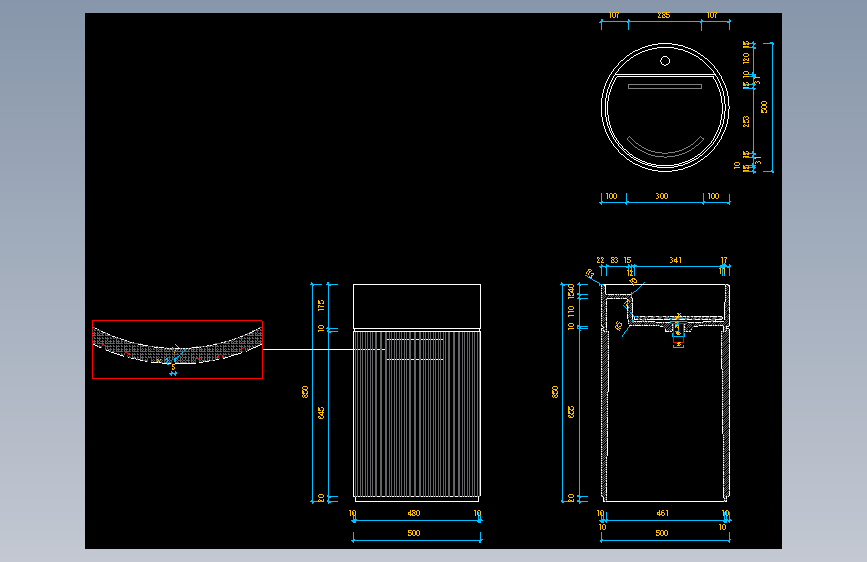Select the 500 overall width under section view
Viewport: 867px width, 562px height.
point(662,533)
